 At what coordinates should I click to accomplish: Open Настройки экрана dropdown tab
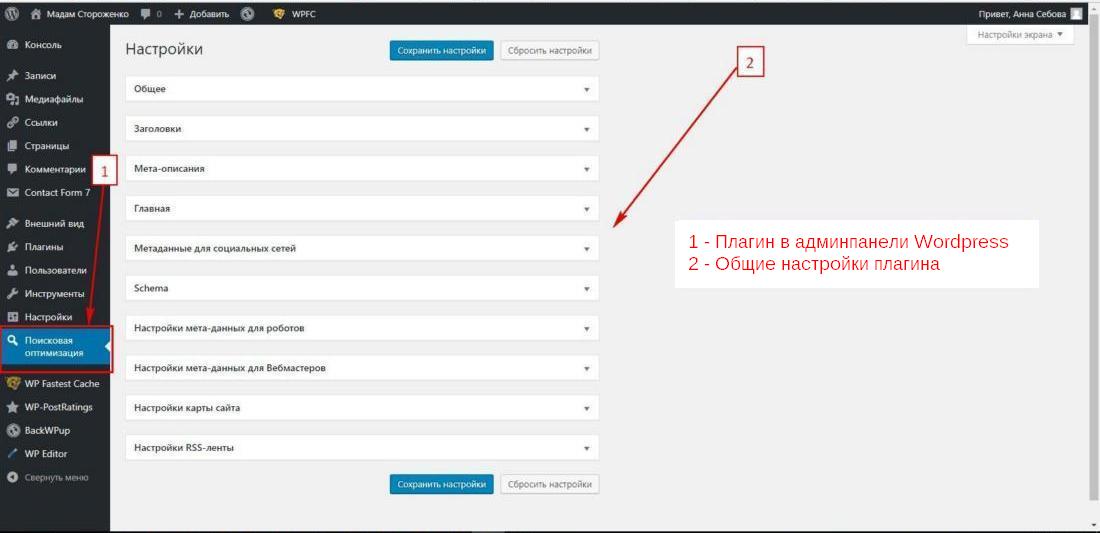1019,34
